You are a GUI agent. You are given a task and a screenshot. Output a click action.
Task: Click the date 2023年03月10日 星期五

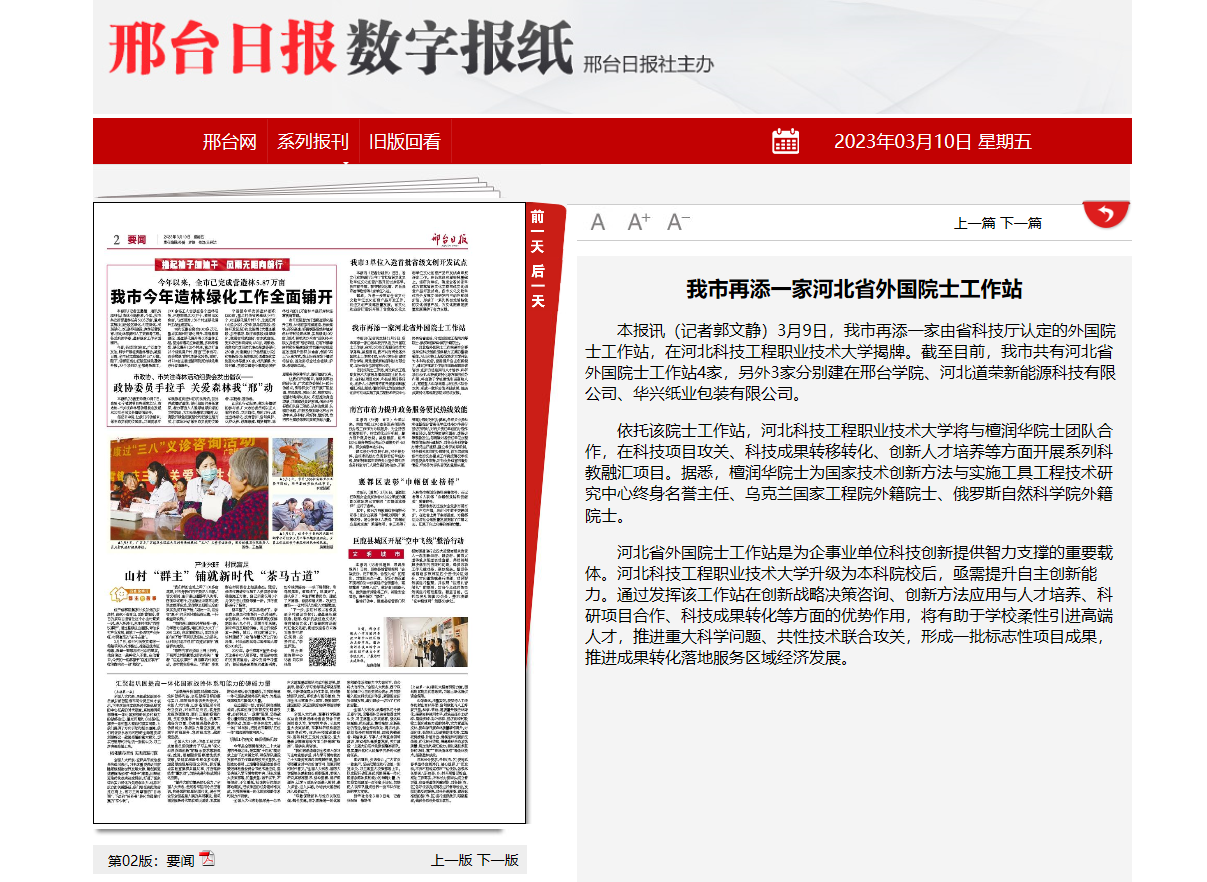tap(932, 142)
